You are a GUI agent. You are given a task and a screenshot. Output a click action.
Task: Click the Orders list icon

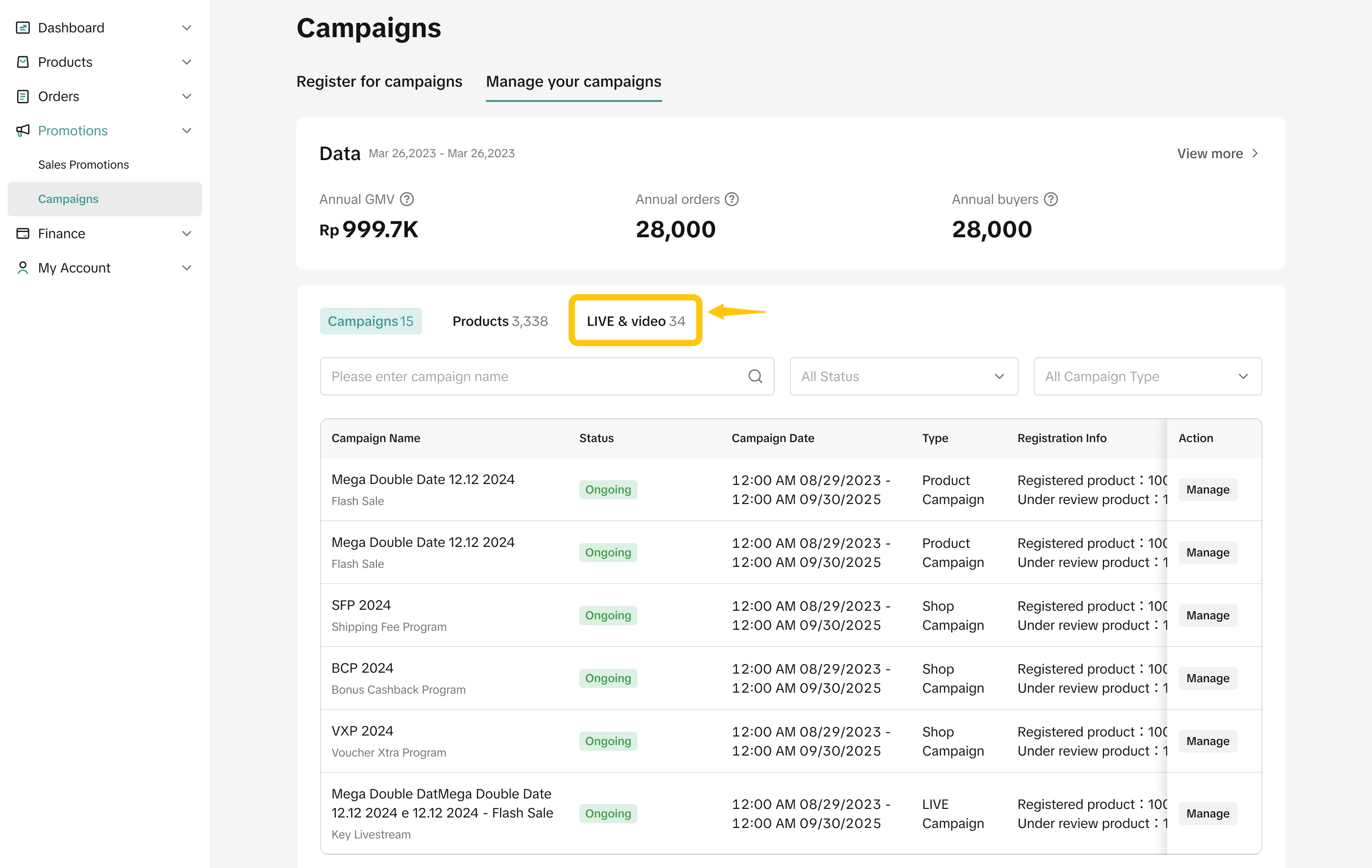[23, 96]
